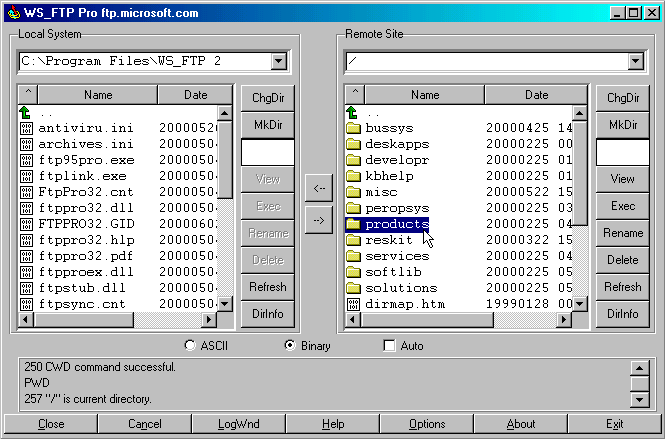Image resolution: width=665 pixels, height=439 pixels.
Task: Click the remote Delete button
Action: click(623, 260)
